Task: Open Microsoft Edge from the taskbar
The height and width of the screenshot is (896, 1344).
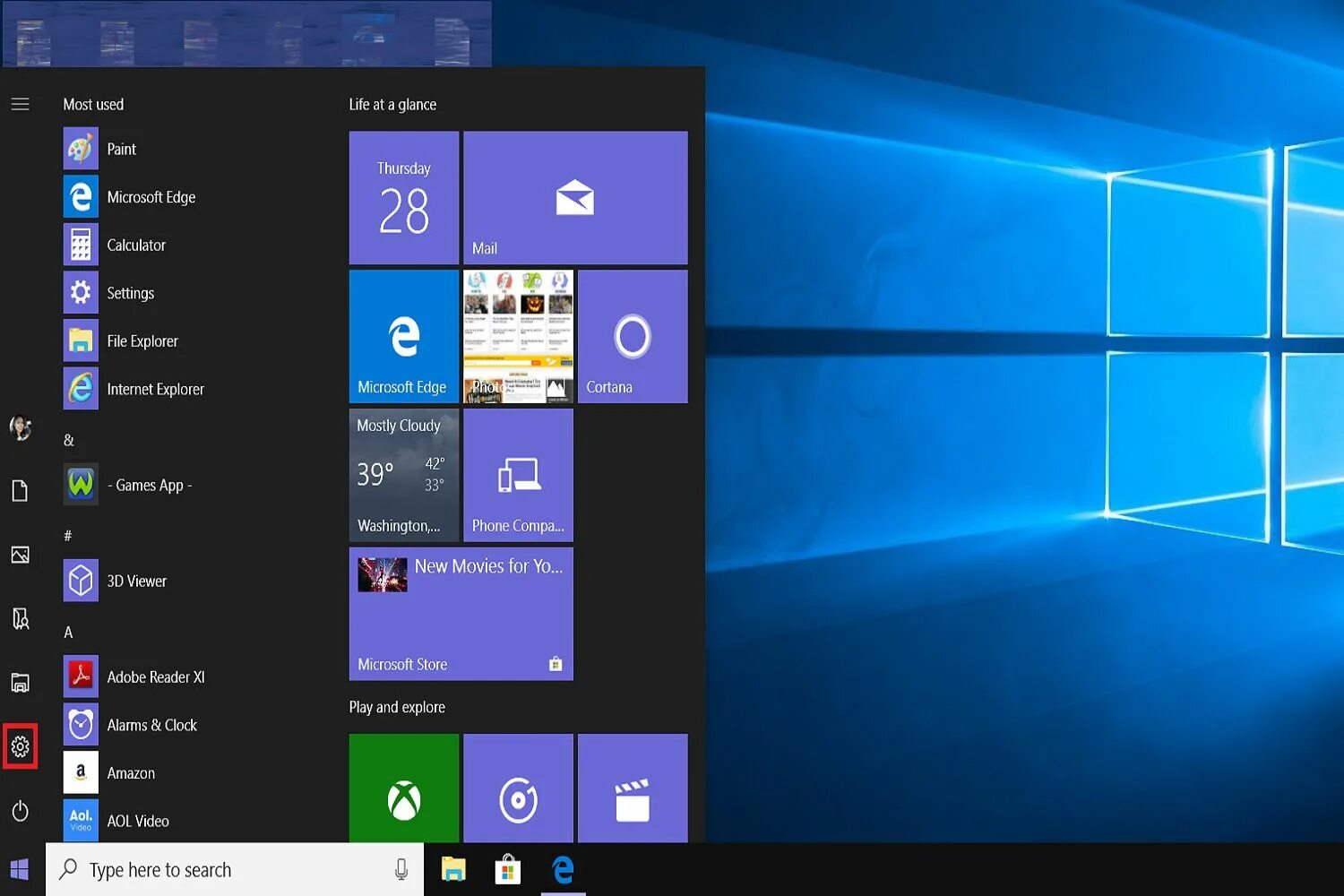Action: (563, 869)
